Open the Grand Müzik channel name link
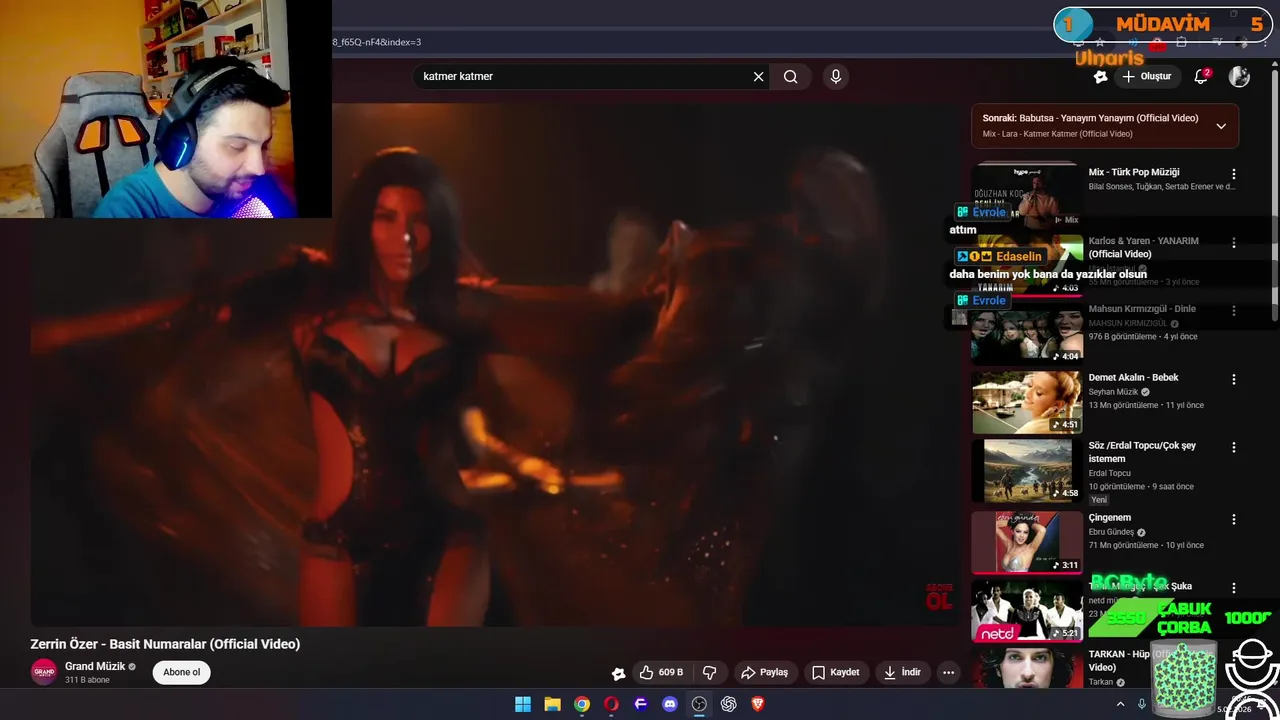1280x720 pixels. pos(95,666)
